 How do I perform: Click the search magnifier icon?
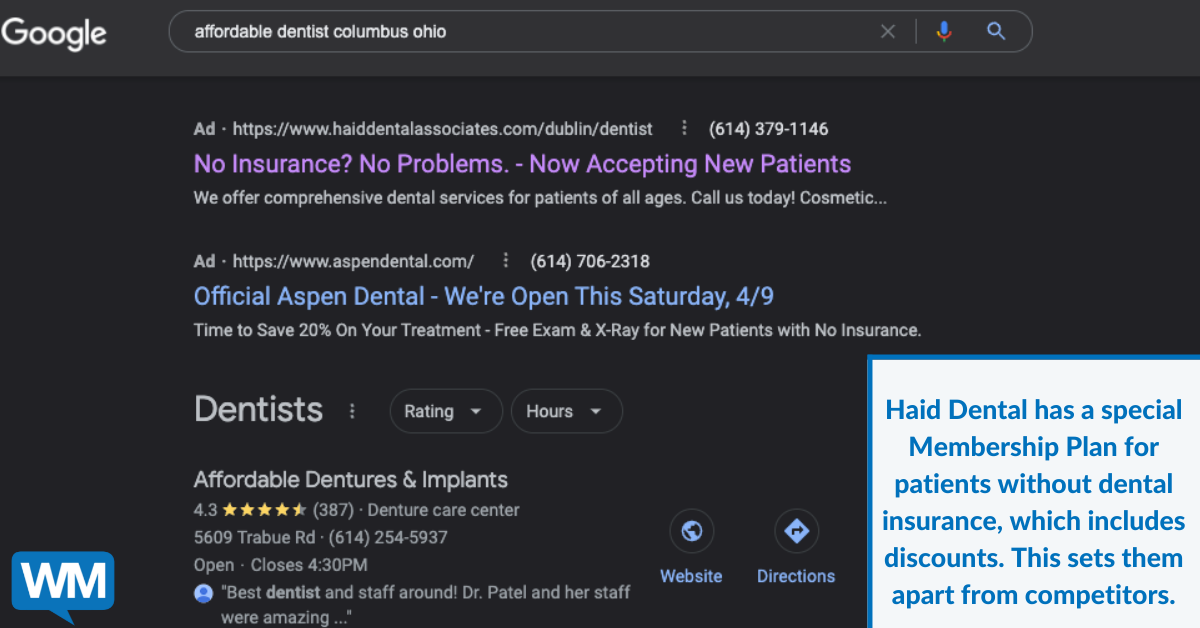point(996,31)
